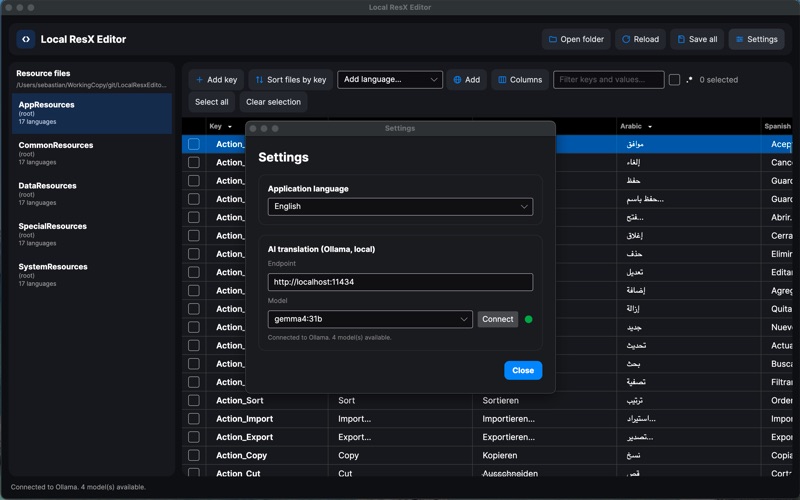800x500 pixels.
Task: Open CommonResources in the sidebar
Action: 92,154
